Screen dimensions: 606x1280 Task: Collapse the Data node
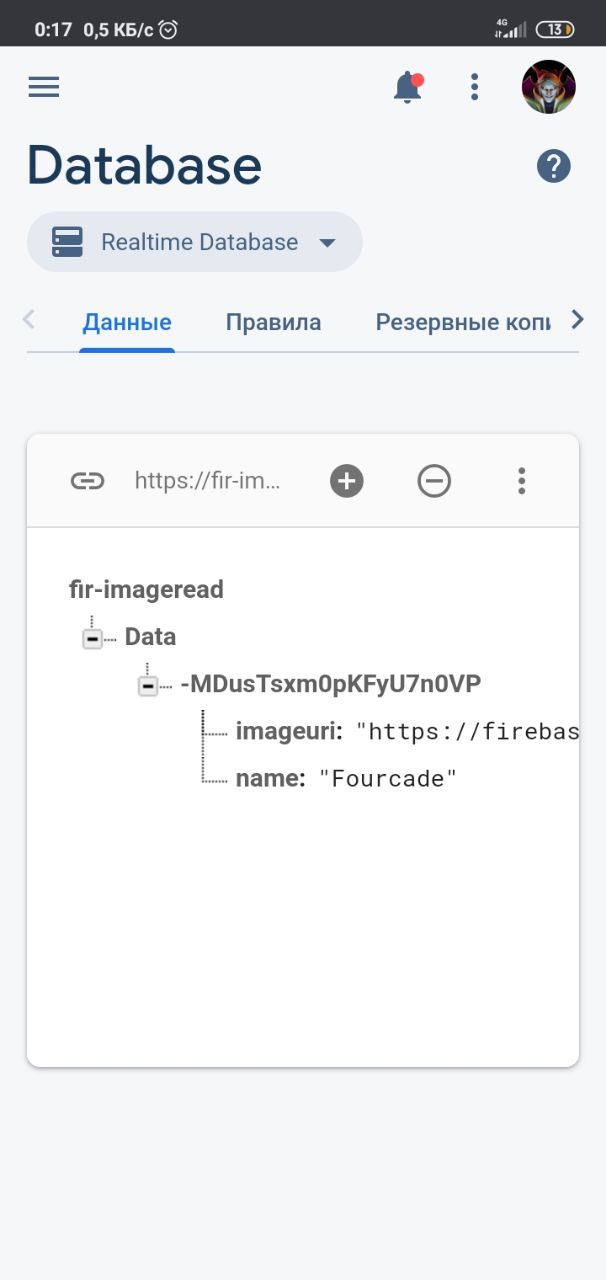tap(92, 638)
